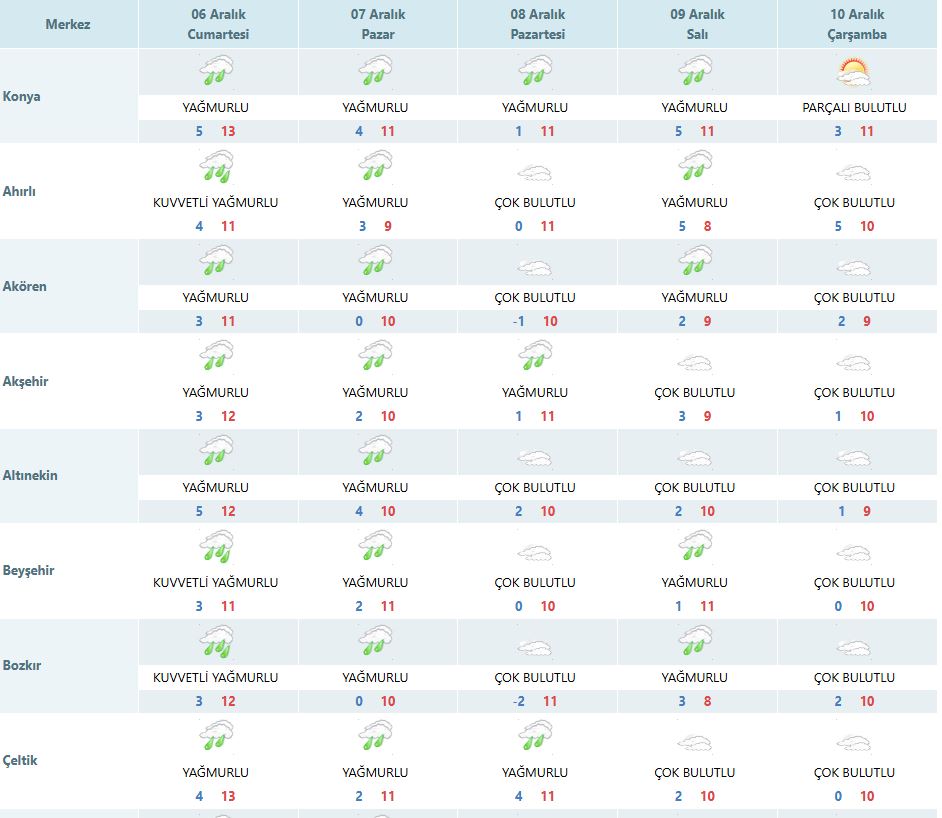Click Konya's rain icon for 06 Aralık Cumartesi
942x818 pixels.
pos(216,72)
